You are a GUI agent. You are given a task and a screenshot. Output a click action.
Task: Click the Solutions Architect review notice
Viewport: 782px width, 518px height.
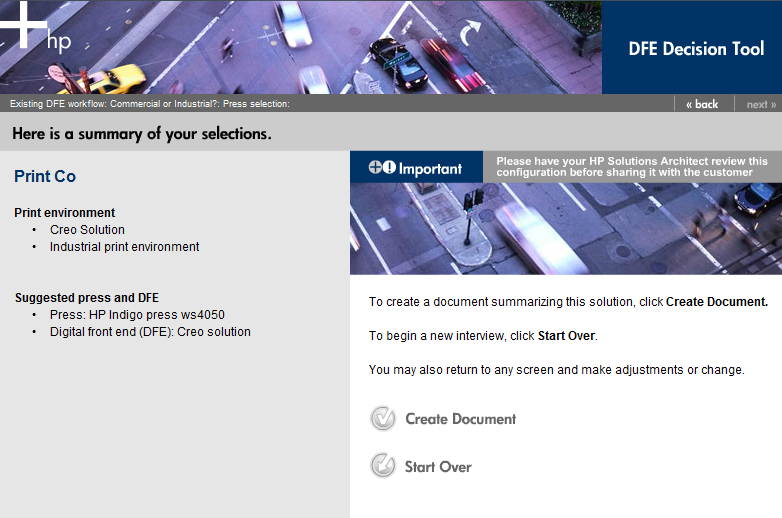[631, 166]
